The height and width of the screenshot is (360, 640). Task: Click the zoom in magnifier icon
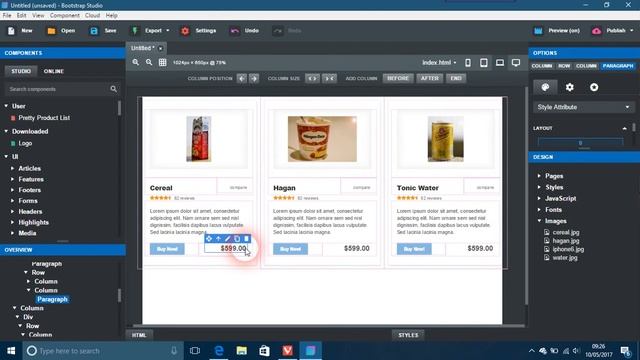coord(136,62)
